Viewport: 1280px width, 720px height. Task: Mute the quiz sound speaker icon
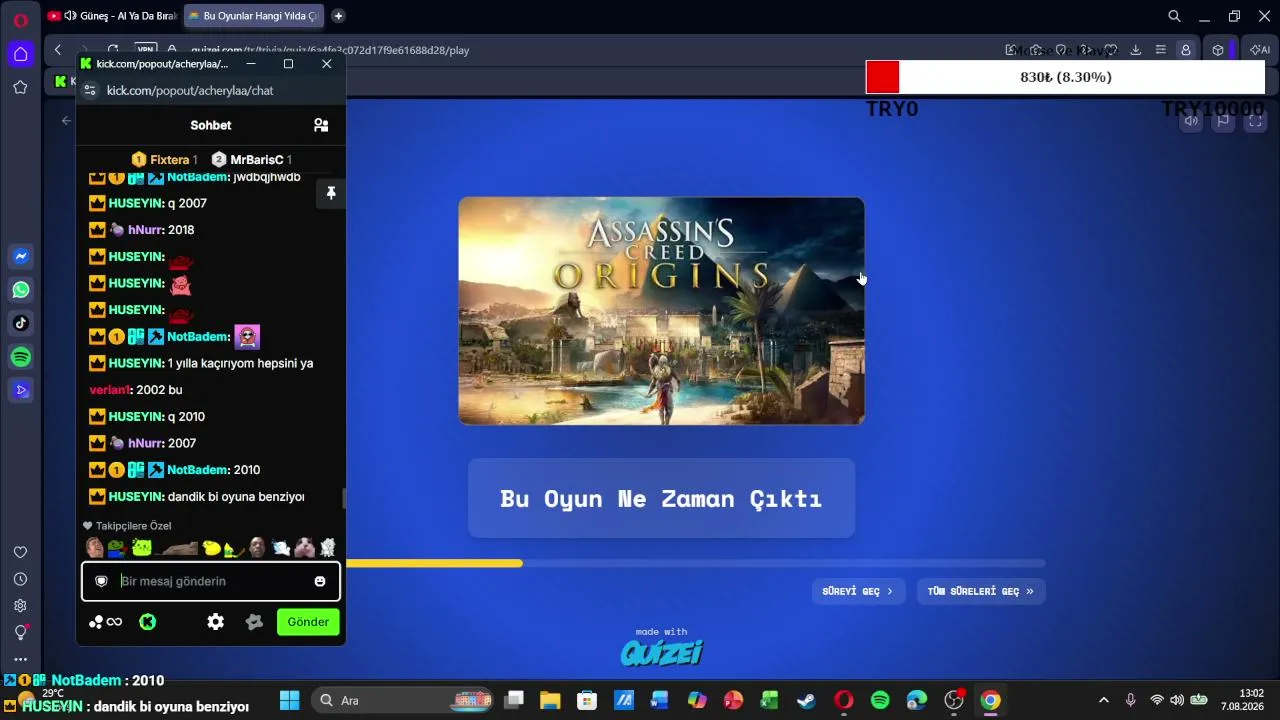1191,121
